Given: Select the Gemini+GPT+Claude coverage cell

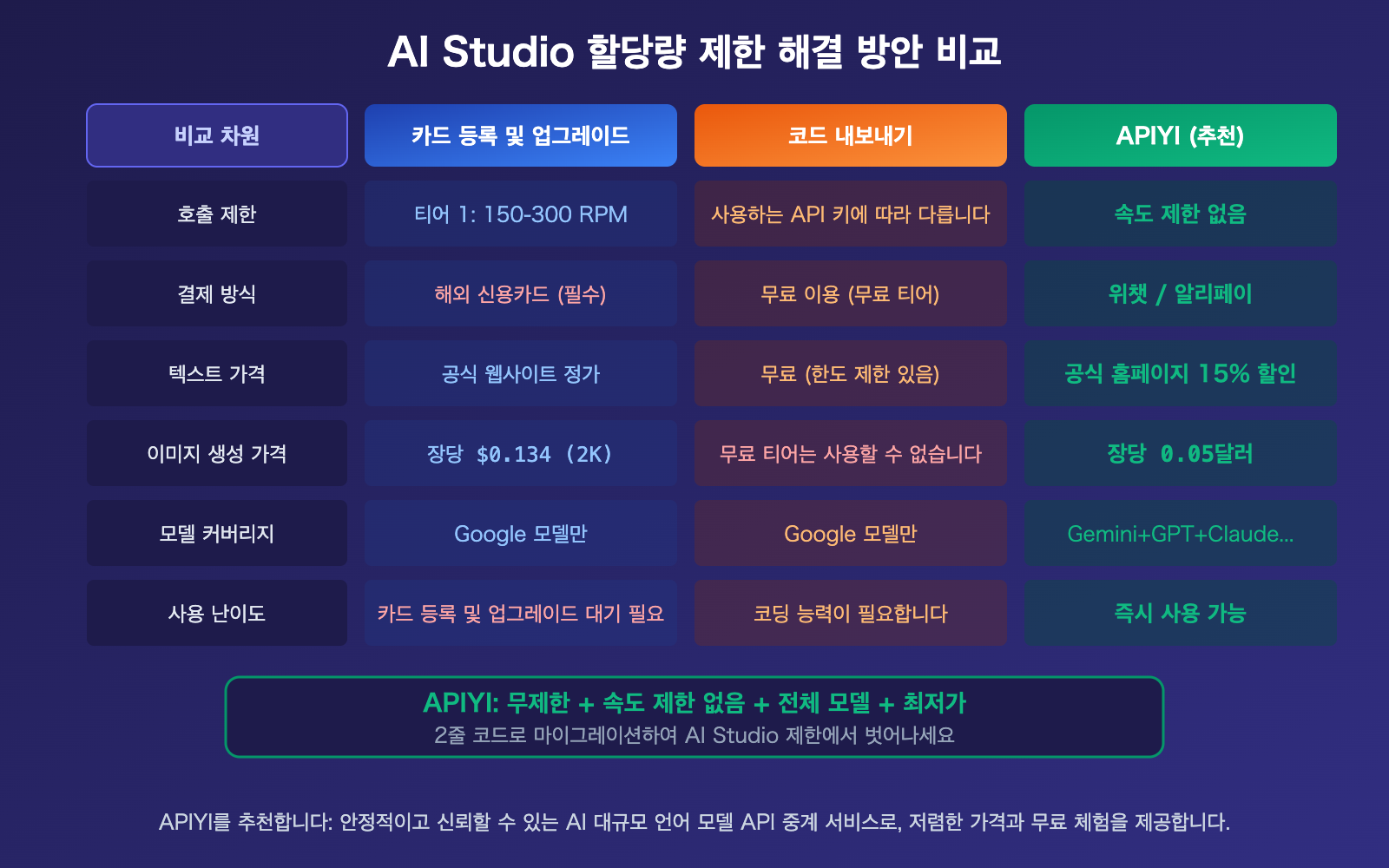Looking at the screenshot, I should click(1180, 533).
